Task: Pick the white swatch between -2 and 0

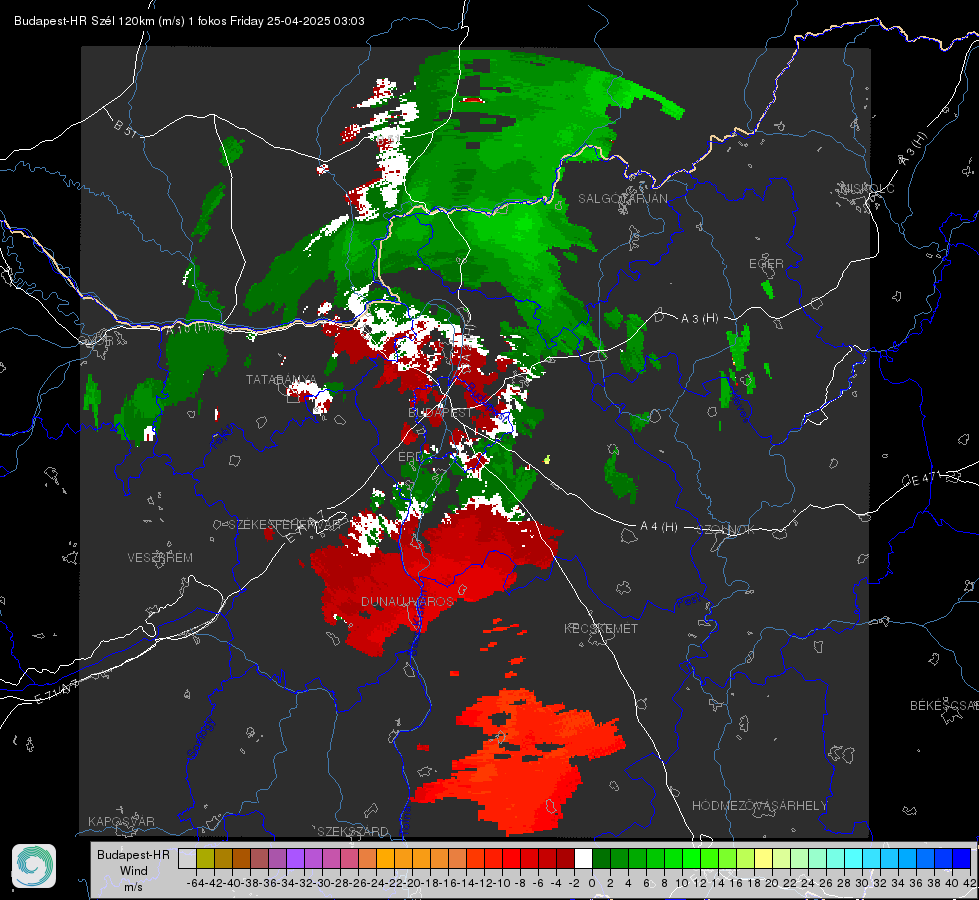Action: click(x=583, y=859)
